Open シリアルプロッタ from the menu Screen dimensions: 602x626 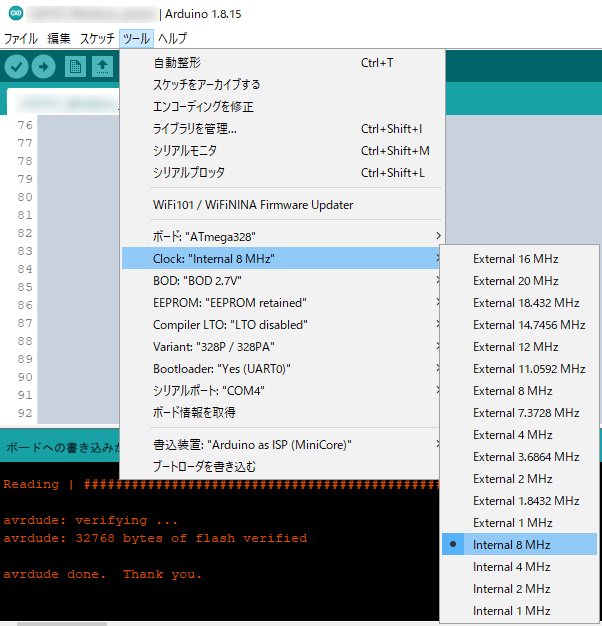tap(281, 172)
